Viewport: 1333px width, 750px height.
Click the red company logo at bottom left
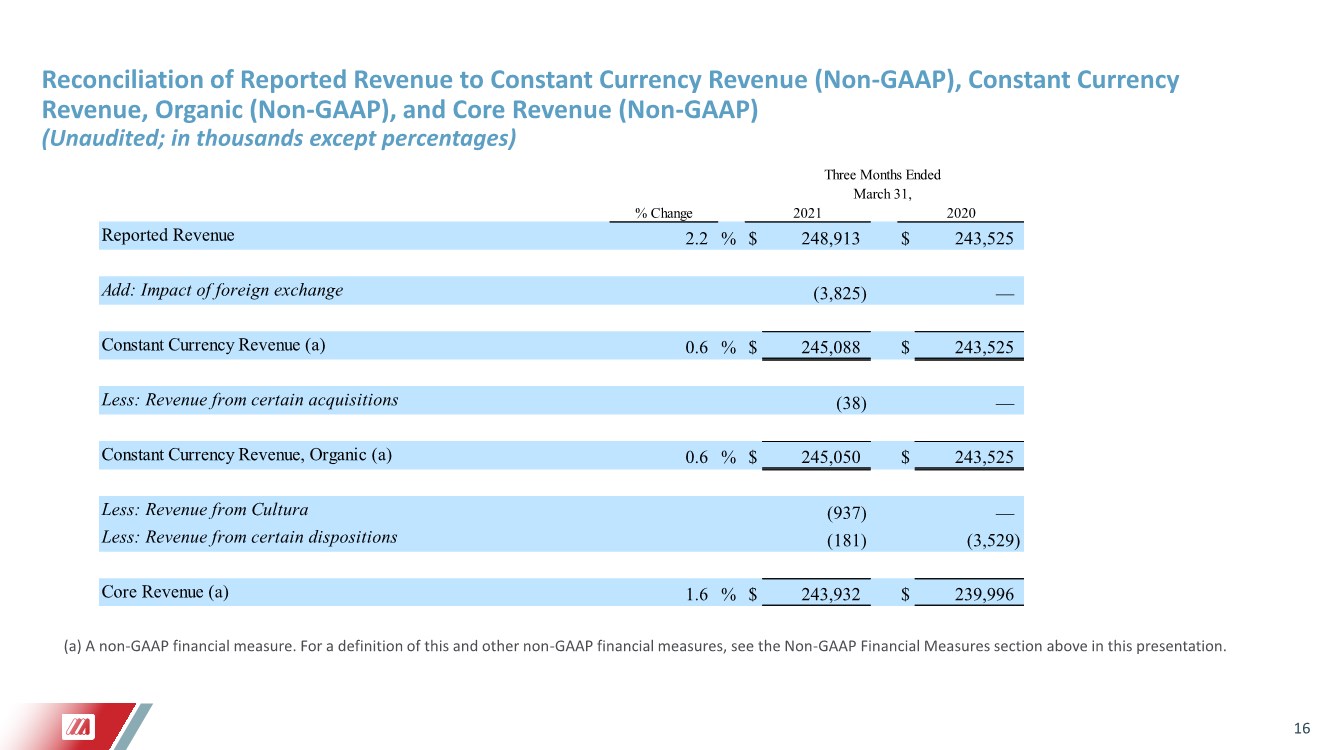coord(77,728)
